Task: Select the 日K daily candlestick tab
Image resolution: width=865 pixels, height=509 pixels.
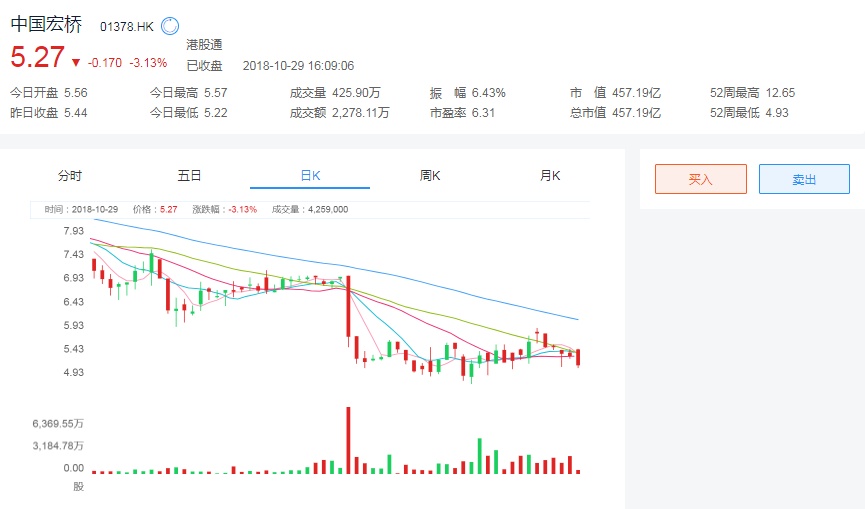Action: tap(310, 176)
